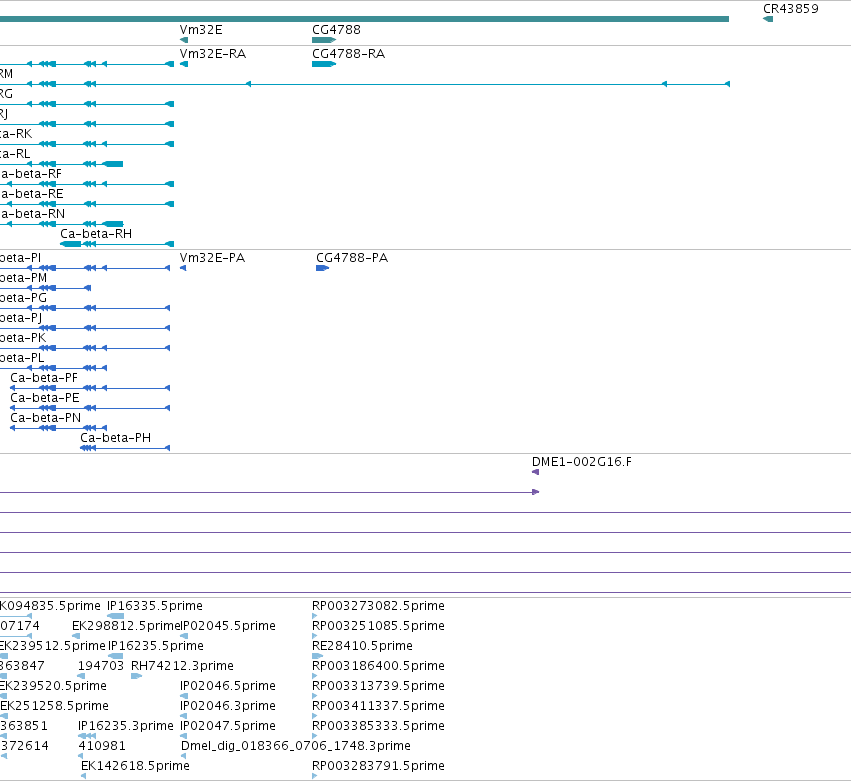Click the RE28410.5prime label
Image resolution: width=851 pixels, height=781 pixels.
tap(363, 646)
